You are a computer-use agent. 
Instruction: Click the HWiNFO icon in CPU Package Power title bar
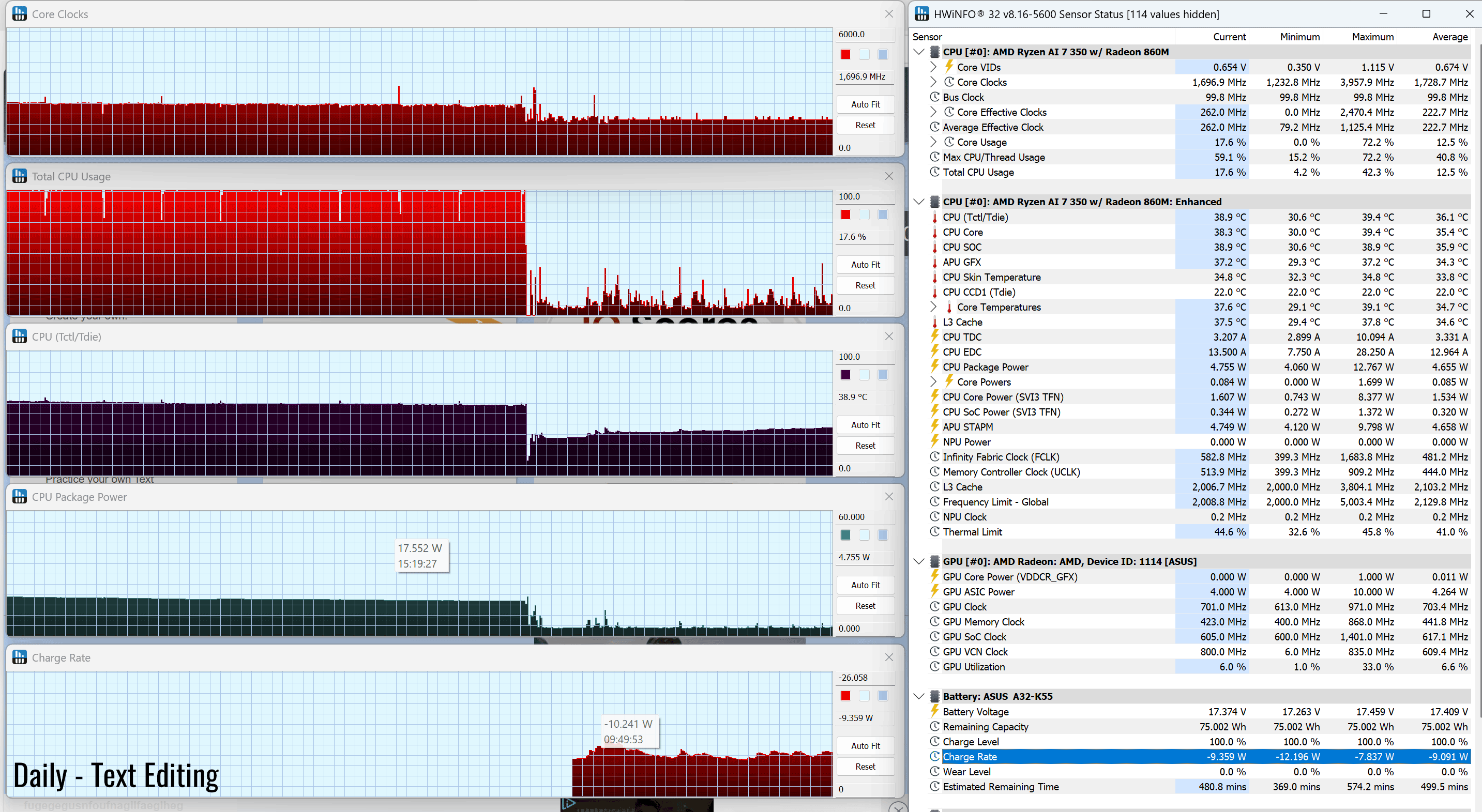(20, 496)
